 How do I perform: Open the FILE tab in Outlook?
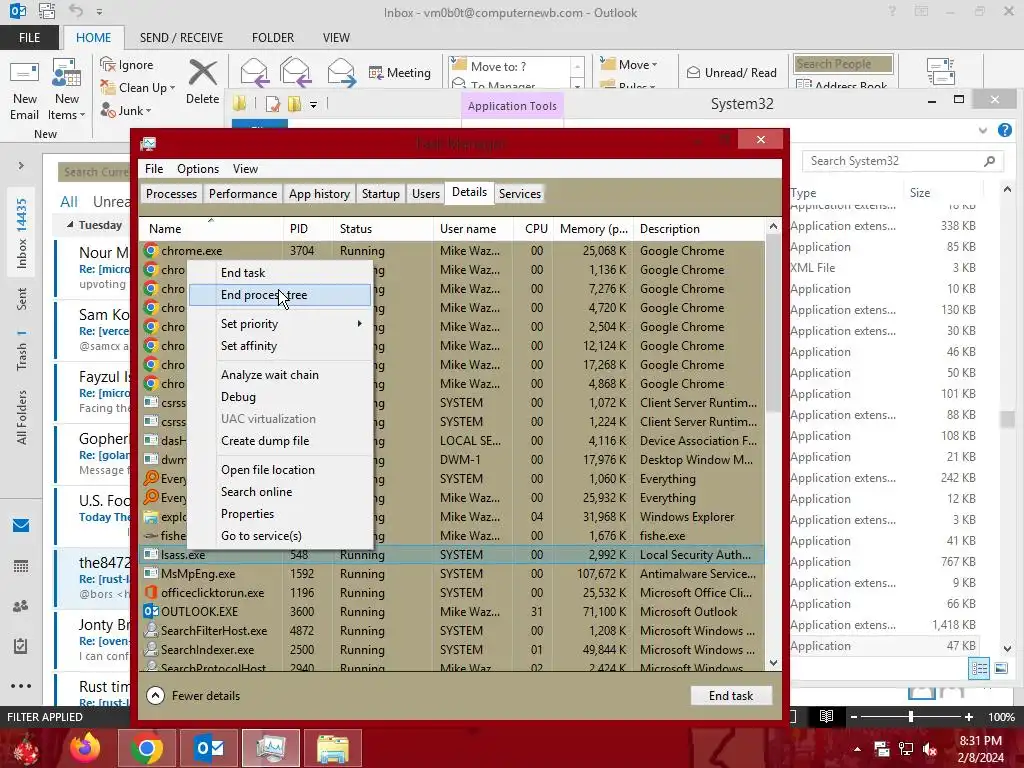[x=29, y=38]
